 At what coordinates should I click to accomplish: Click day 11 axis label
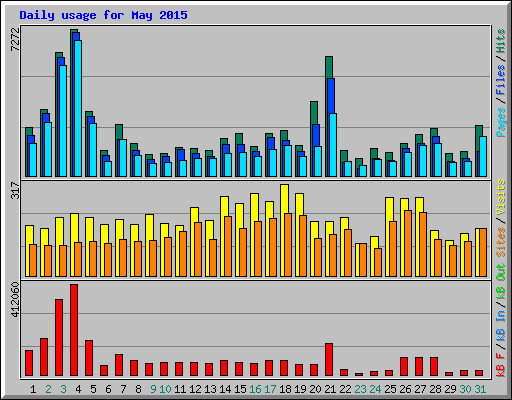point(180,389)
